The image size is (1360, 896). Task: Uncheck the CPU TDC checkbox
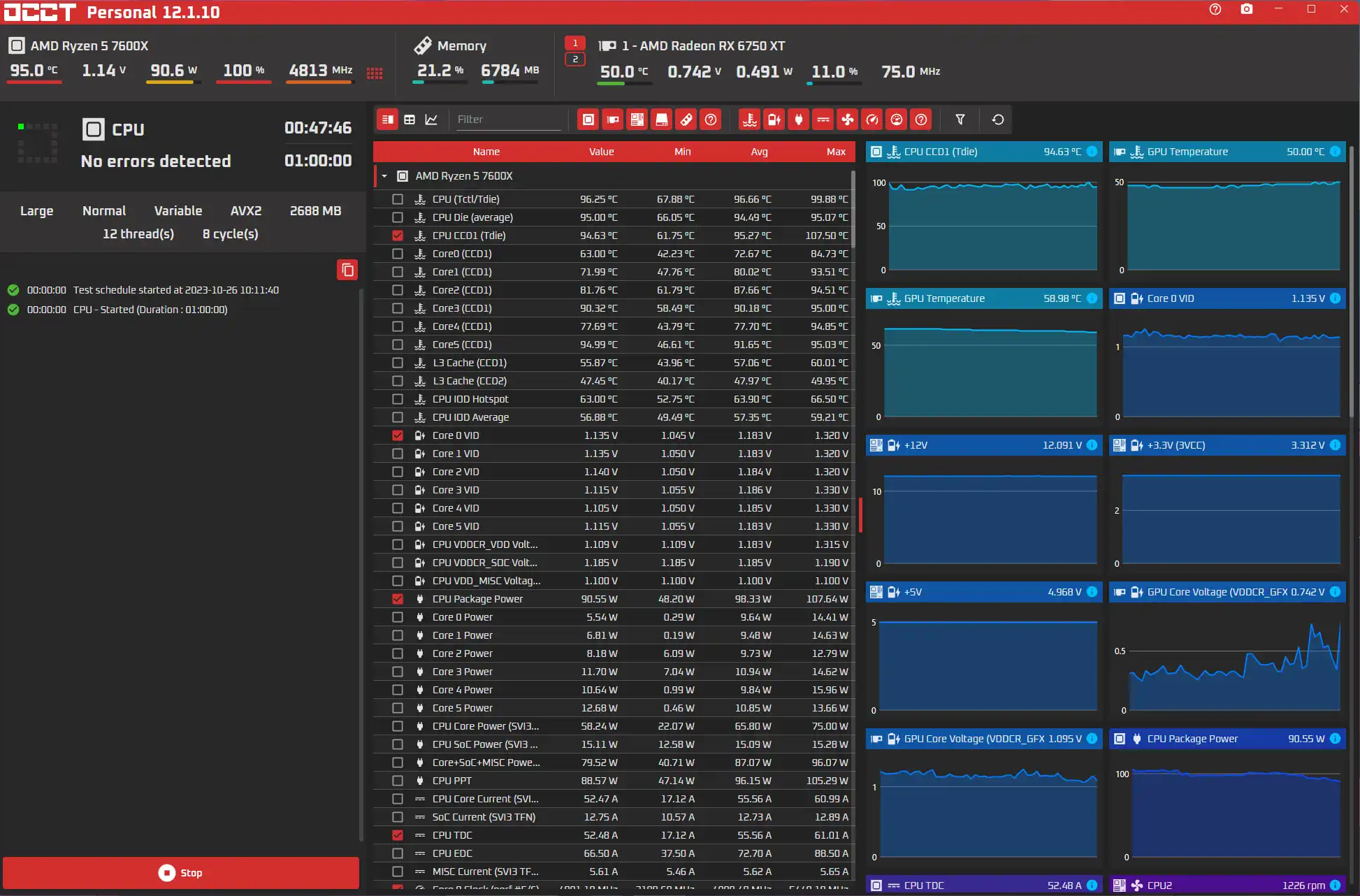(398, 835)
